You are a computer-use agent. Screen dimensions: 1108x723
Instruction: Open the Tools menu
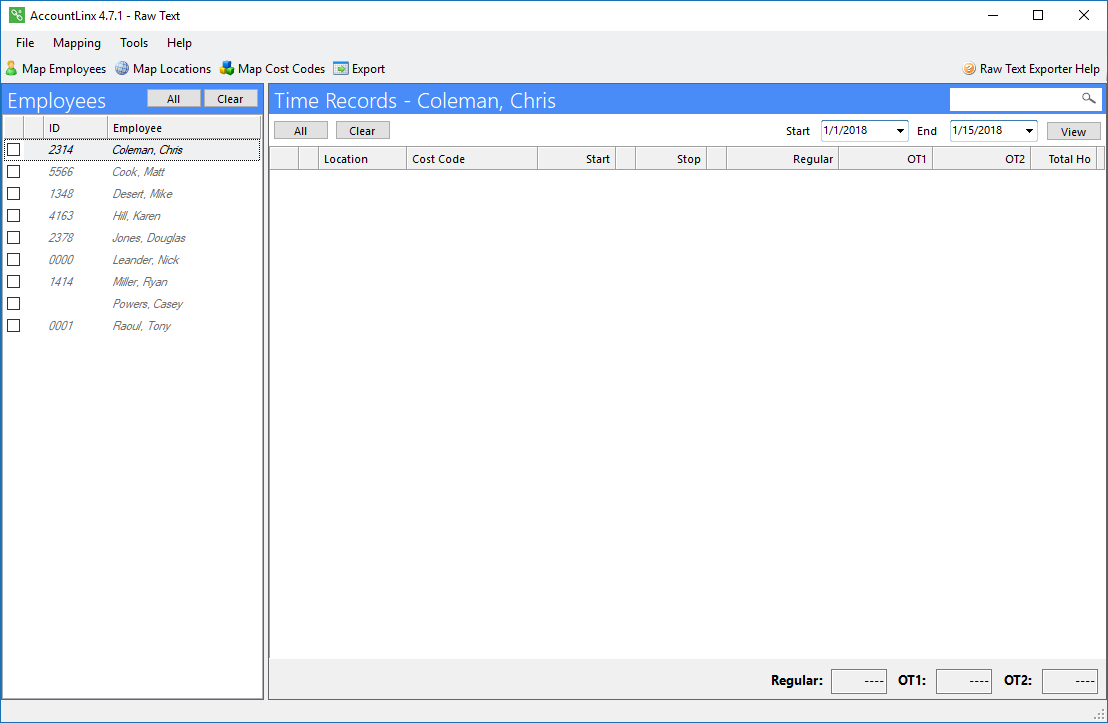tap(134, 43)
